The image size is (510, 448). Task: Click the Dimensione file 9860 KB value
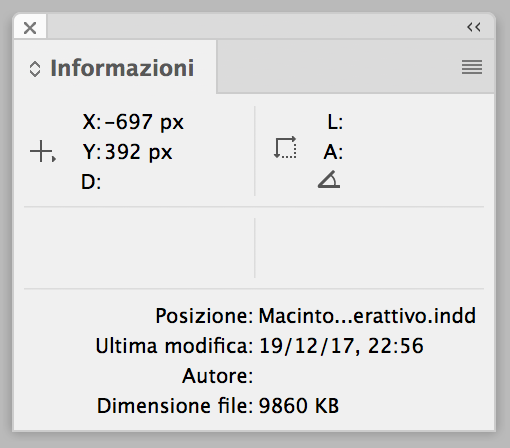299,406
